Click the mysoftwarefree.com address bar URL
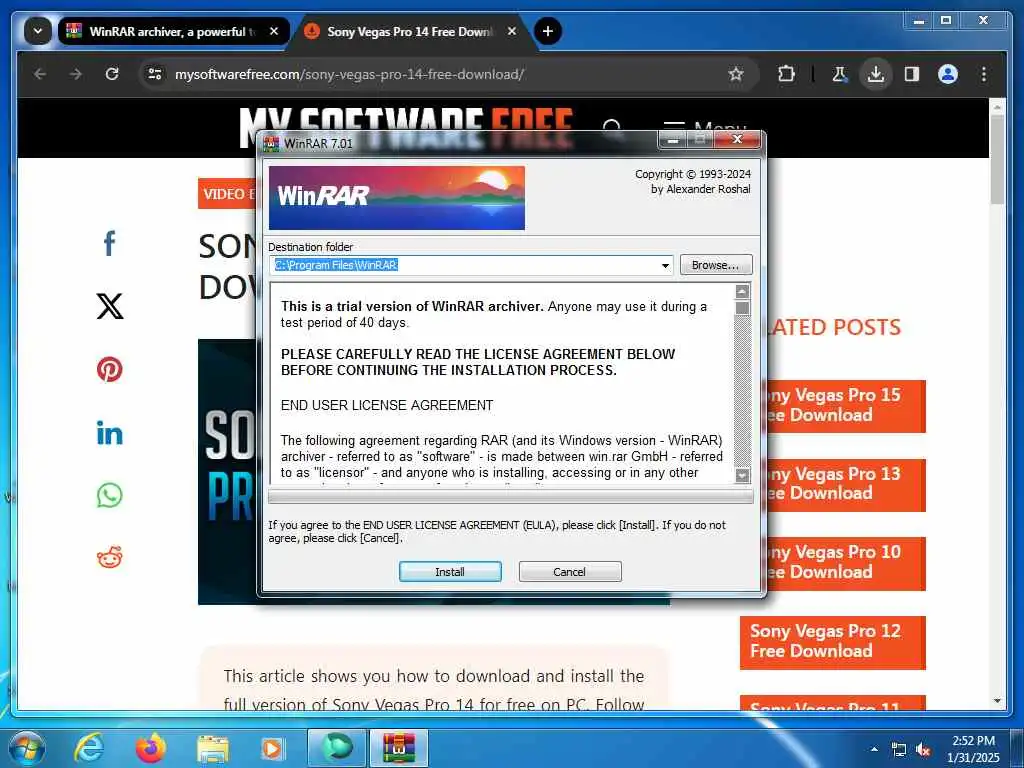 [x=349, y=74]
